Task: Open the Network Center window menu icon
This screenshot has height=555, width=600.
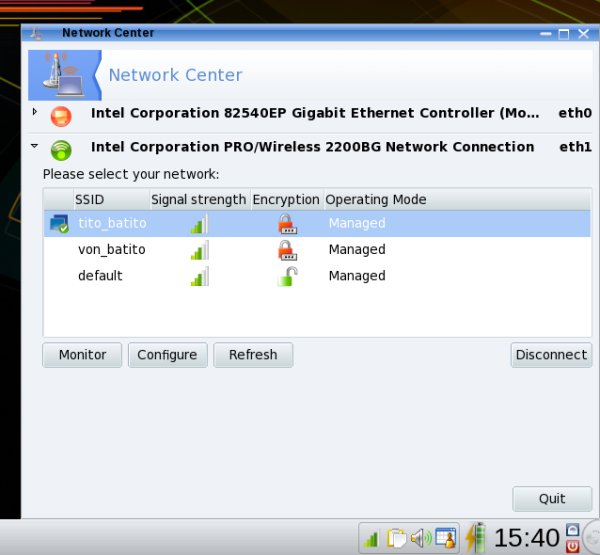Action: pos(37,34)
